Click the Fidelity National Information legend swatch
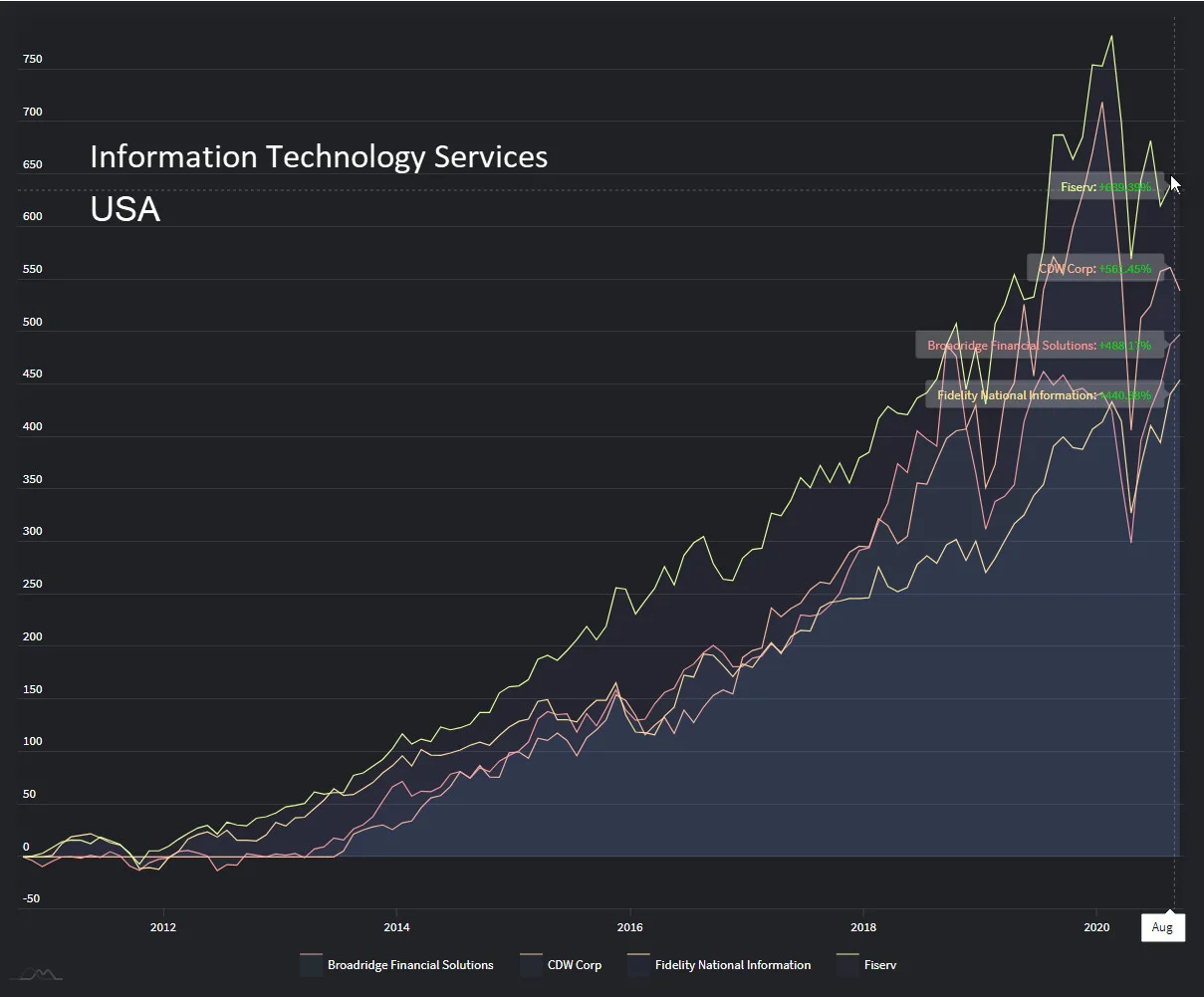 point(637,964)
